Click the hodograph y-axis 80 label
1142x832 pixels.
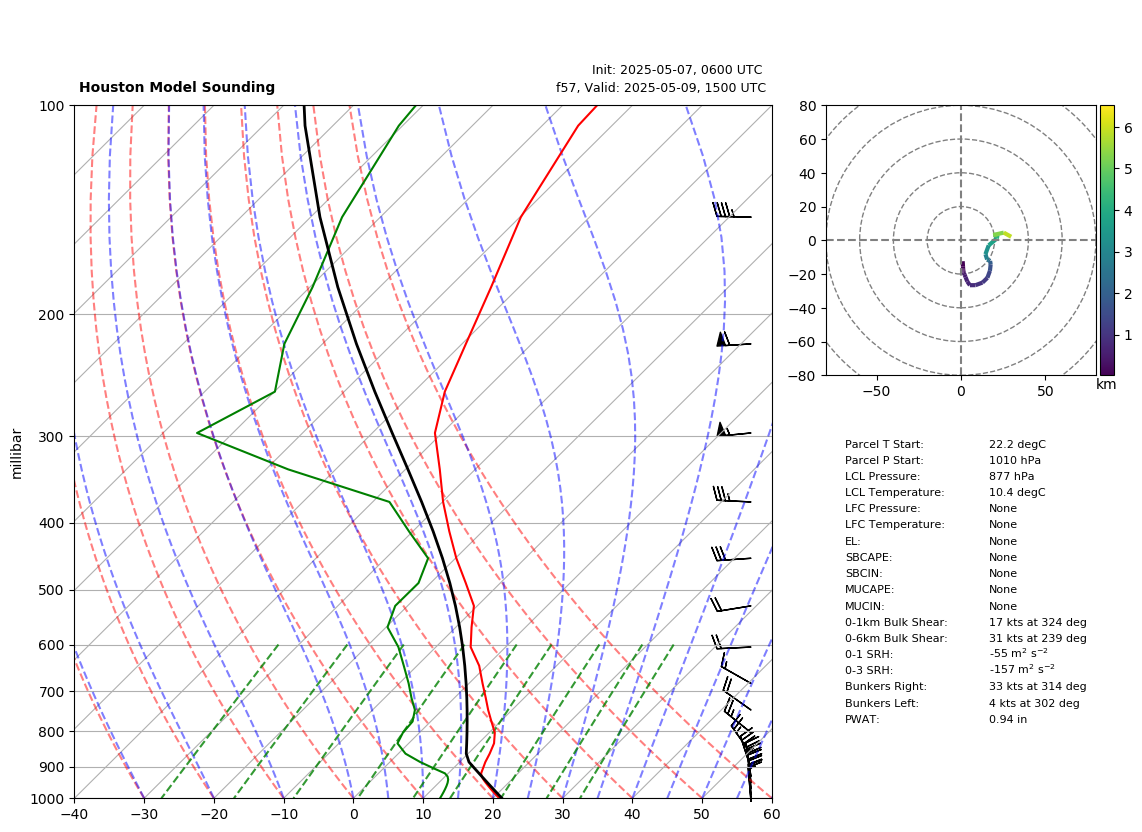(x=808, y=106)
